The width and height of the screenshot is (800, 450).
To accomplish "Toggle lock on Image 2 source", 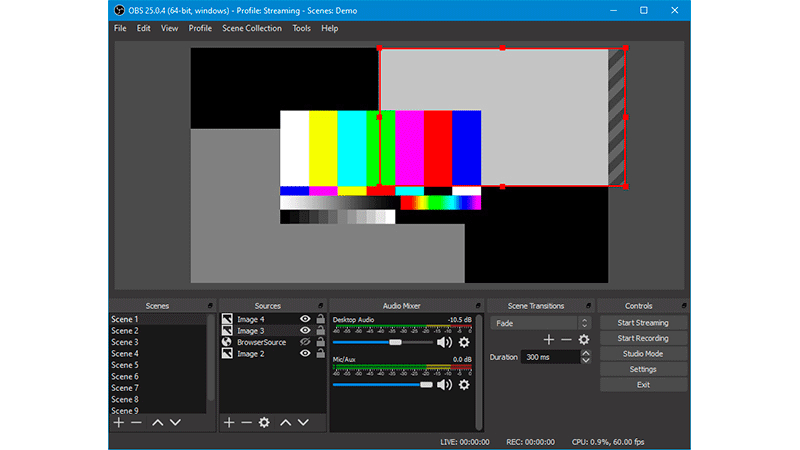I will pyautogui.click(x=319, y=354).
